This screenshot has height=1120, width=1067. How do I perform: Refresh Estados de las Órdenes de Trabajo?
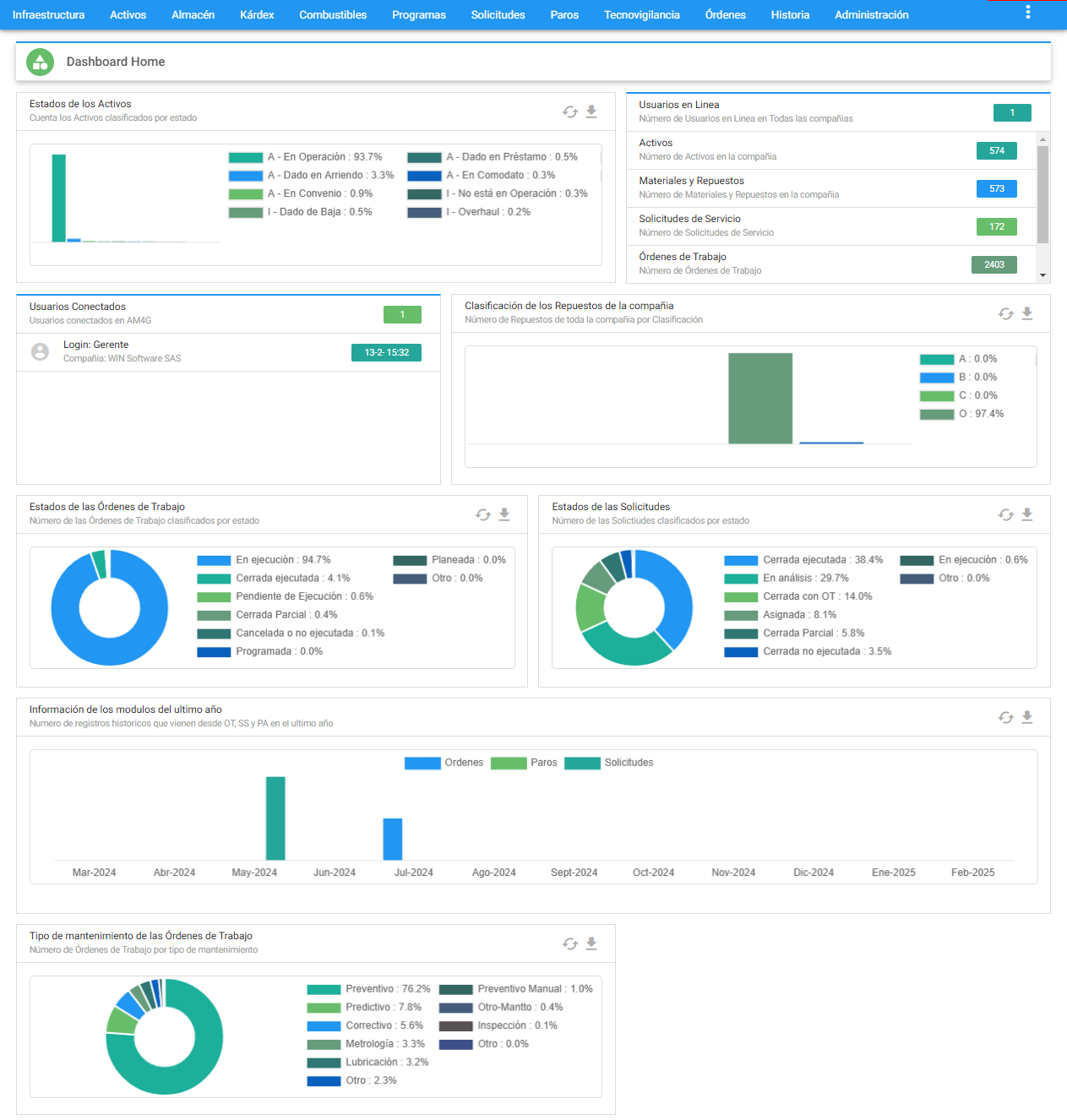[483, 514]
